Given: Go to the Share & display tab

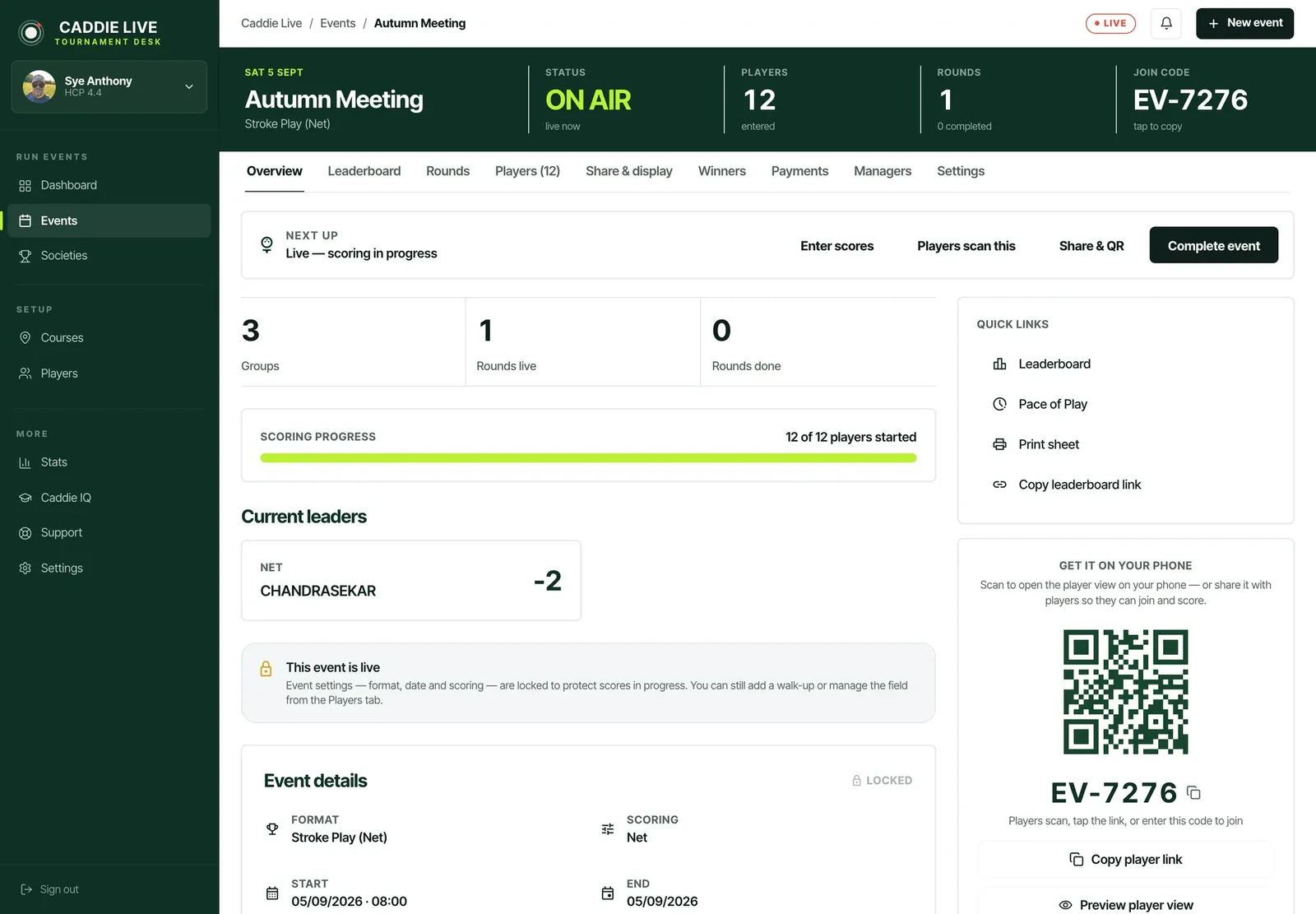Looking at the screenshot, I should tap(629, 171).
